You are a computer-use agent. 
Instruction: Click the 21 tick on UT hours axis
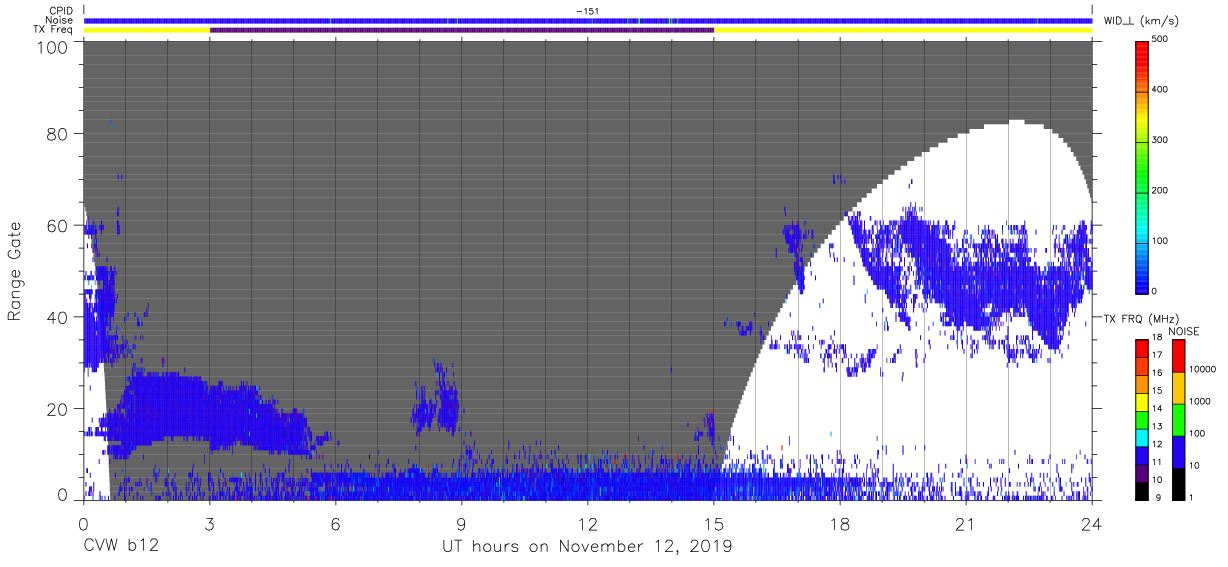[965, 523]
